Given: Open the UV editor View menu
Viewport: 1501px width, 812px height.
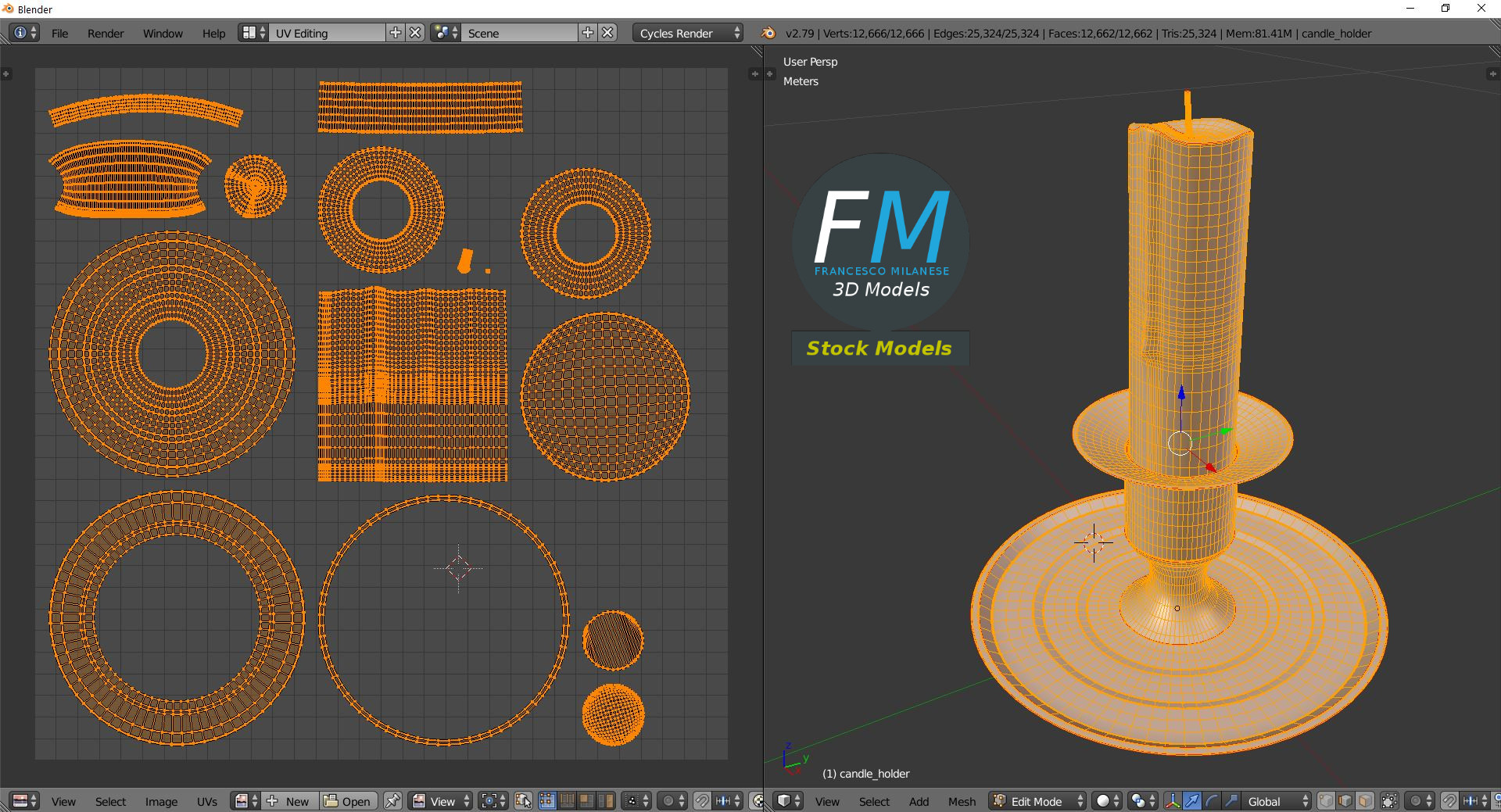Looking at the screenshot, I should click(63, 801).
